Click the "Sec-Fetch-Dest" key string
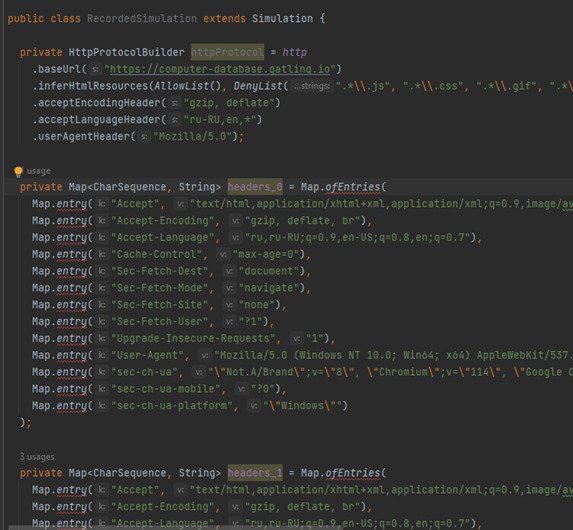The image size is (573, 530). pyautogui.click(x=160, y=271)
